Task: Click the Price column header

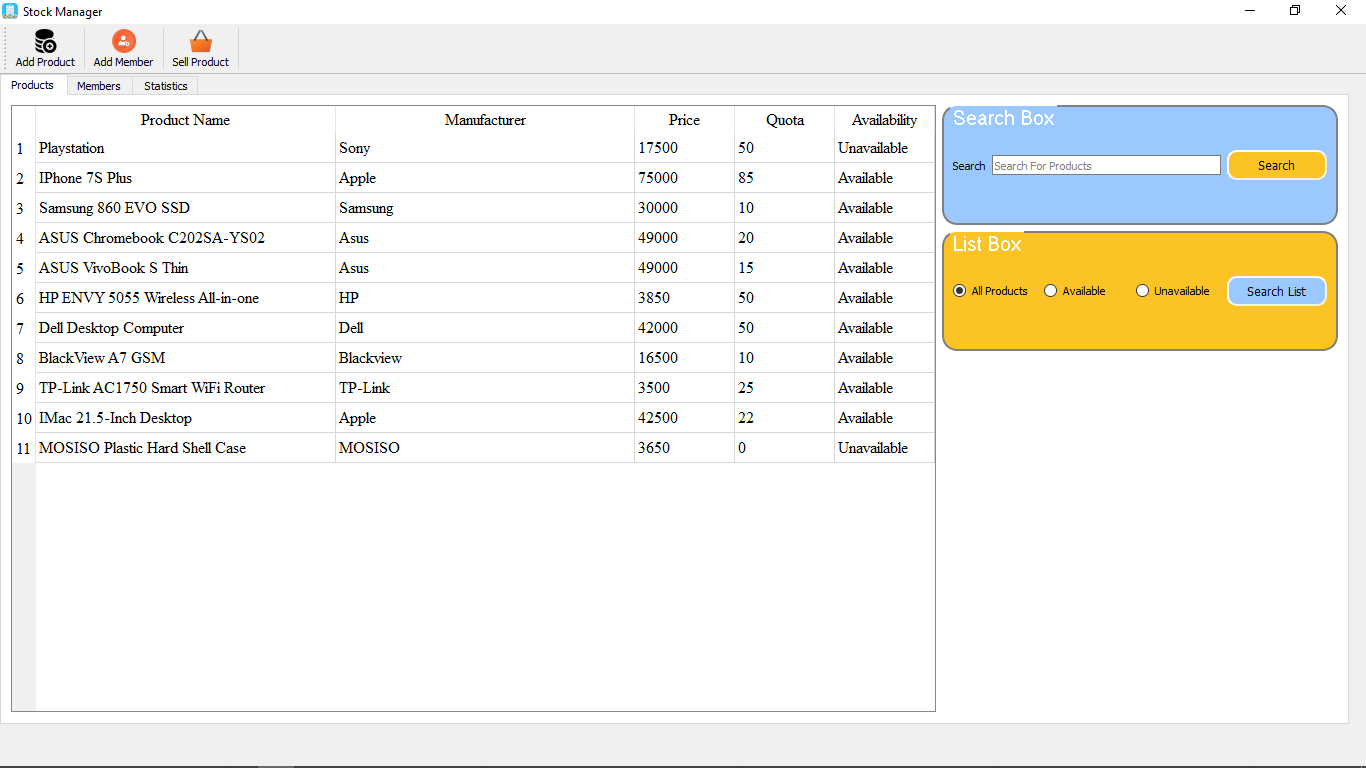Action: (685, 120)
